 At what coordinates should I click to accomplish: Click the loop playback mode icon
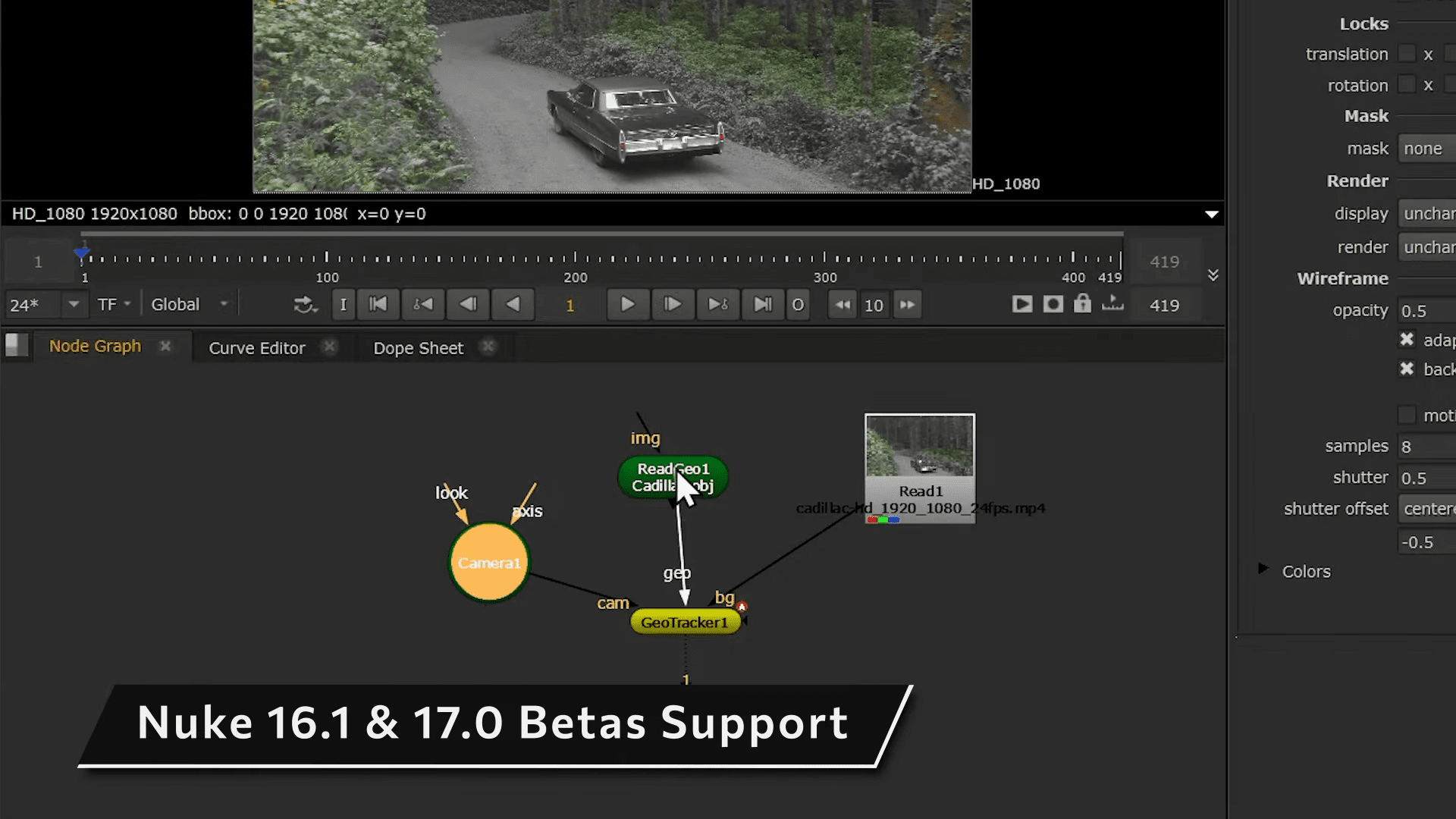[306, 304]
